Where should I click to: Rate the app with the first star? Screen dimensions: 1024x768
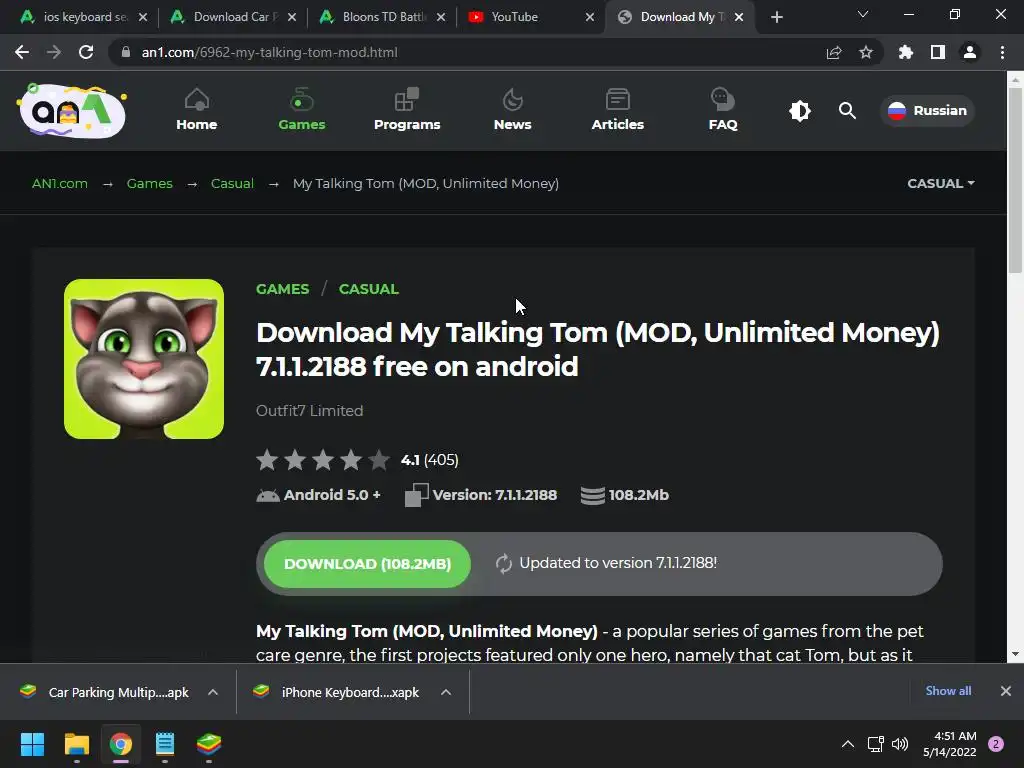(x=267, y=460)
